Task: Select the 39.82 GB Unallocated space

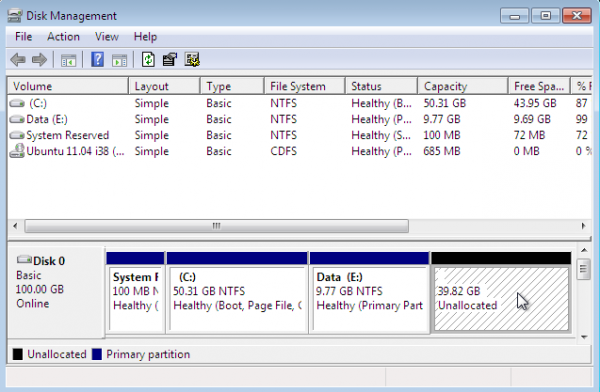Action: 501,292
